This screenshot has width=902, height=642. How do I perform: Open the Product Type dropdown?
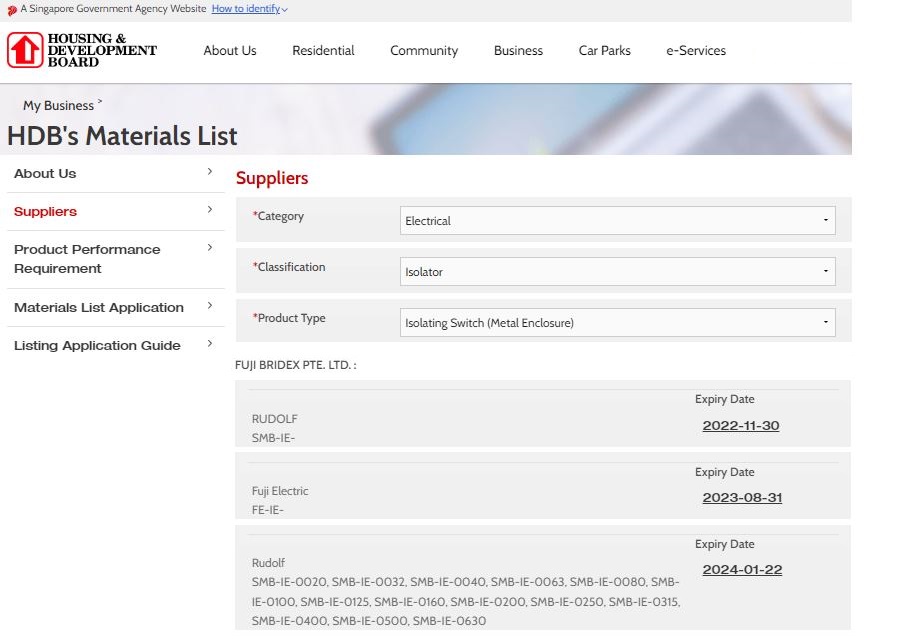(618, 322)
